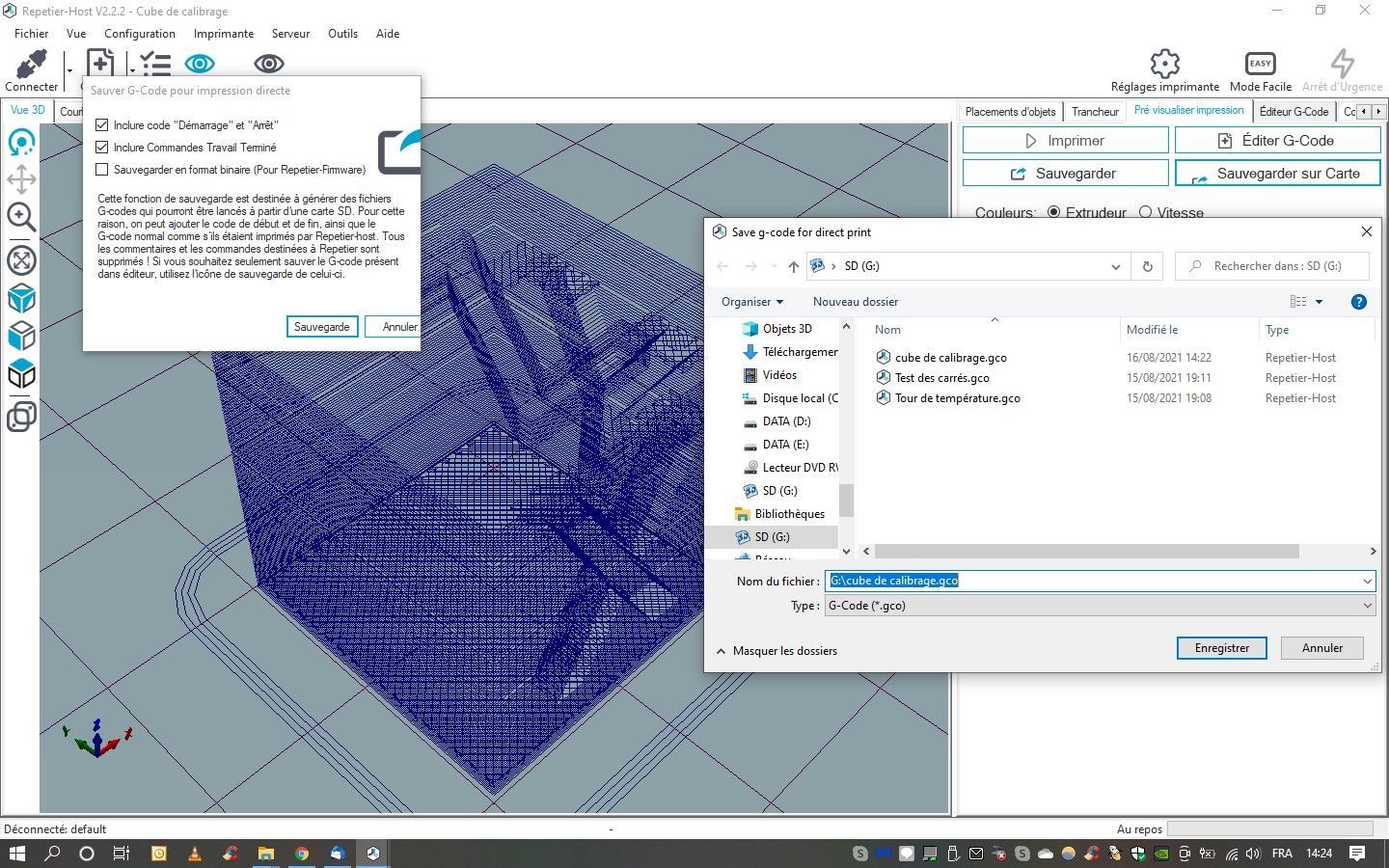
Task: Select Tour de température.gco file
Action: point(957,398)
